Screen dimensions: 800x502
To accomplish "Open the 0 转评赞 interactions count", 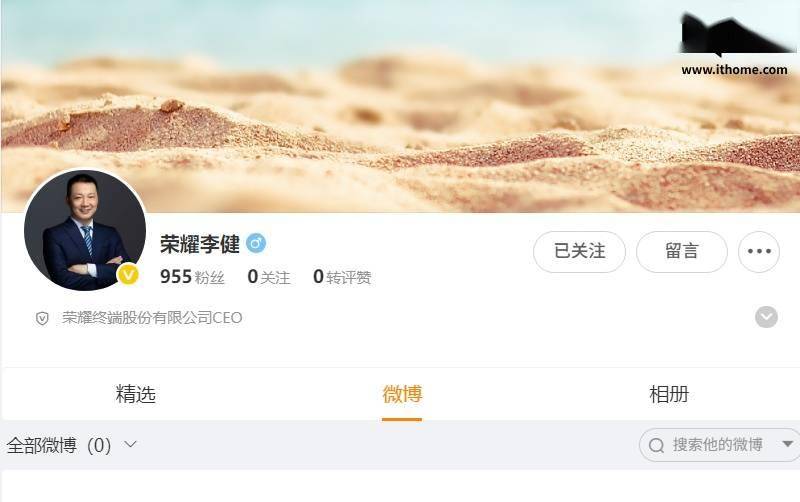I will coord(342,277).
